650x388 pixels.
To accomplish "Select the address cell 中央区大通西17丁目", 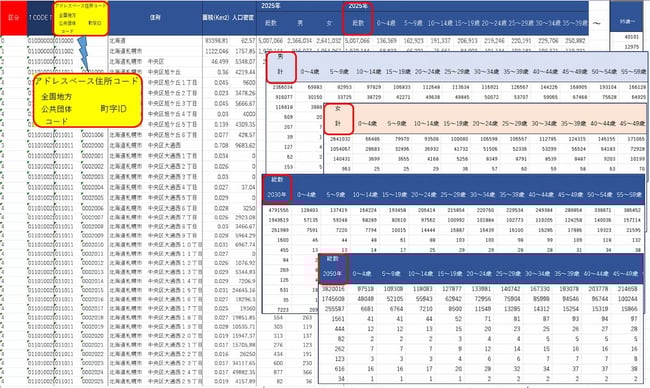I will (x=175, y=308).
